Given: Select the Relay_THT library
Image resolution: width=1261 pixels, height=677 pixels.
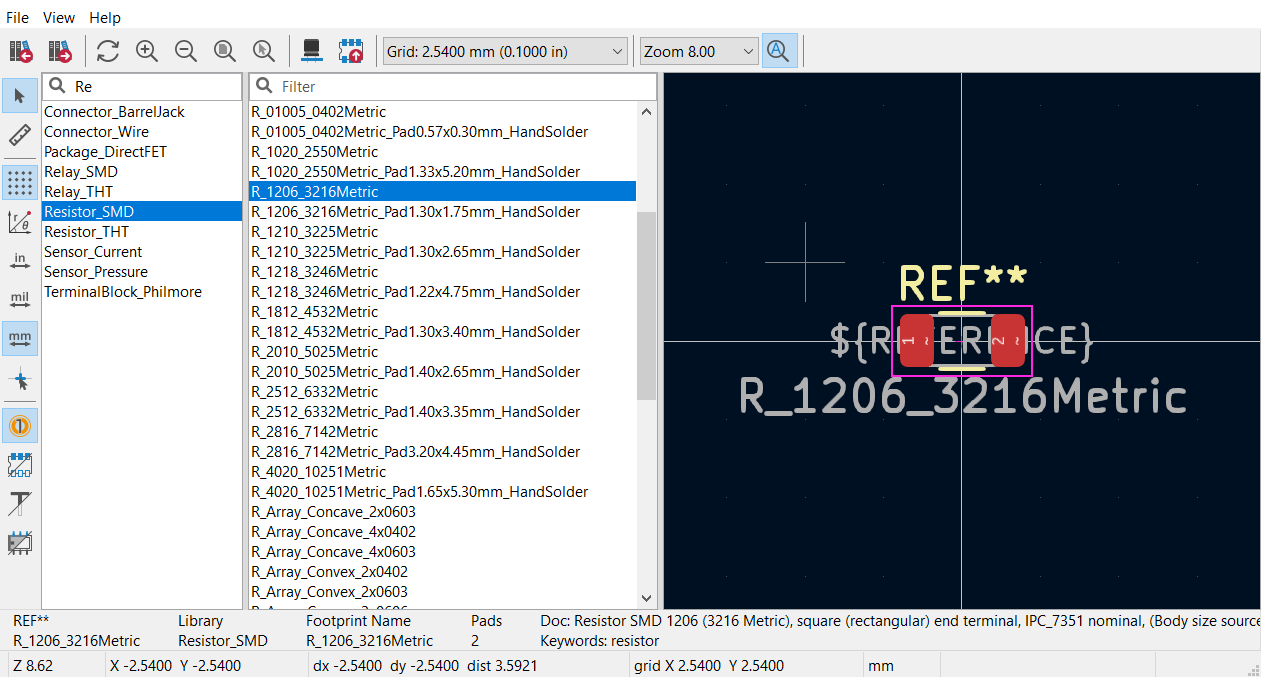Looking at the screenshot, I should pyautogui.click(x=79, y=192).
